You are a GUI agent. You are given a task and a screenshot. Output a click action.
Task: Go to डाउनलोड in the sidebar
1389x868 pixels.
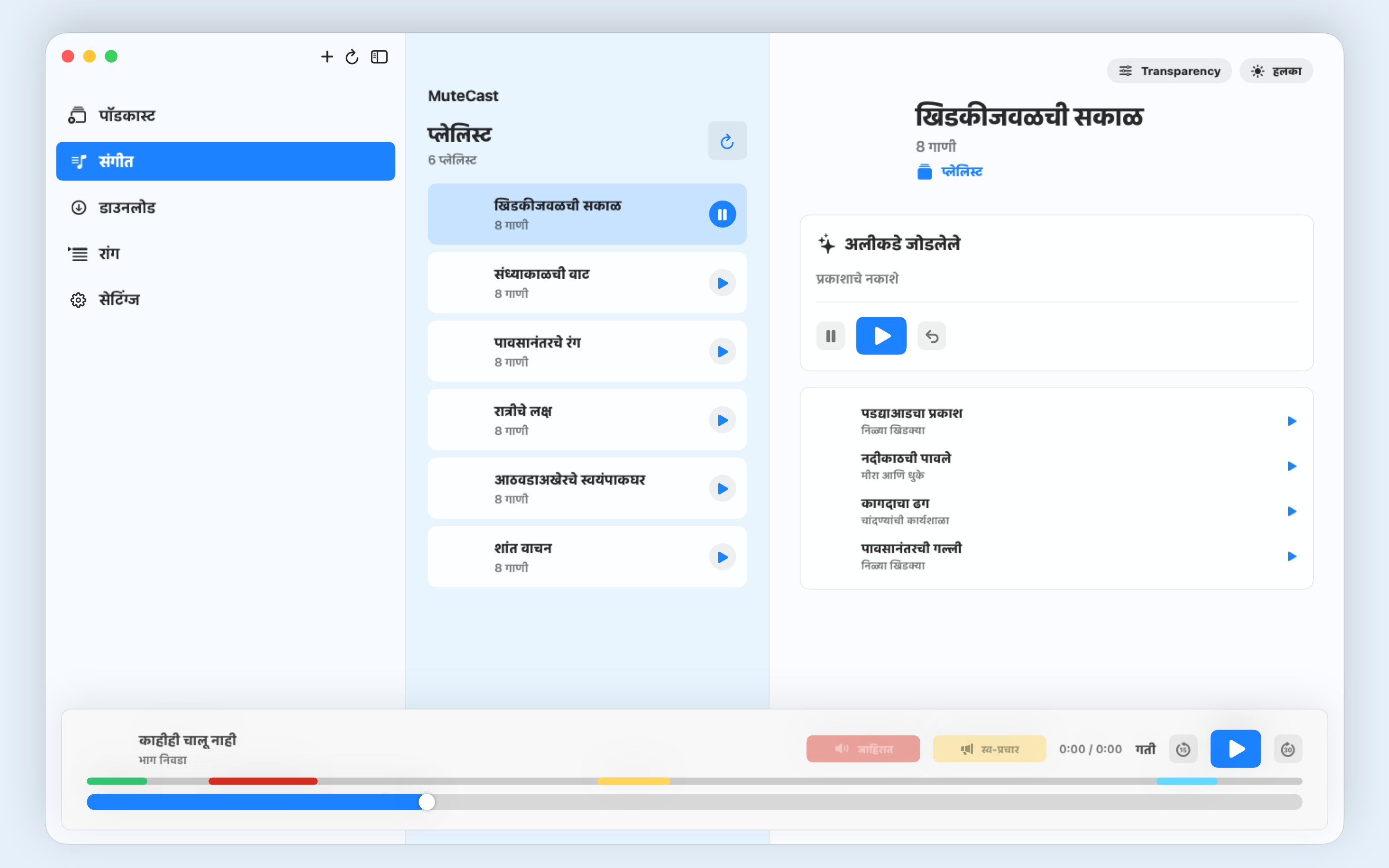coord(225,207)
